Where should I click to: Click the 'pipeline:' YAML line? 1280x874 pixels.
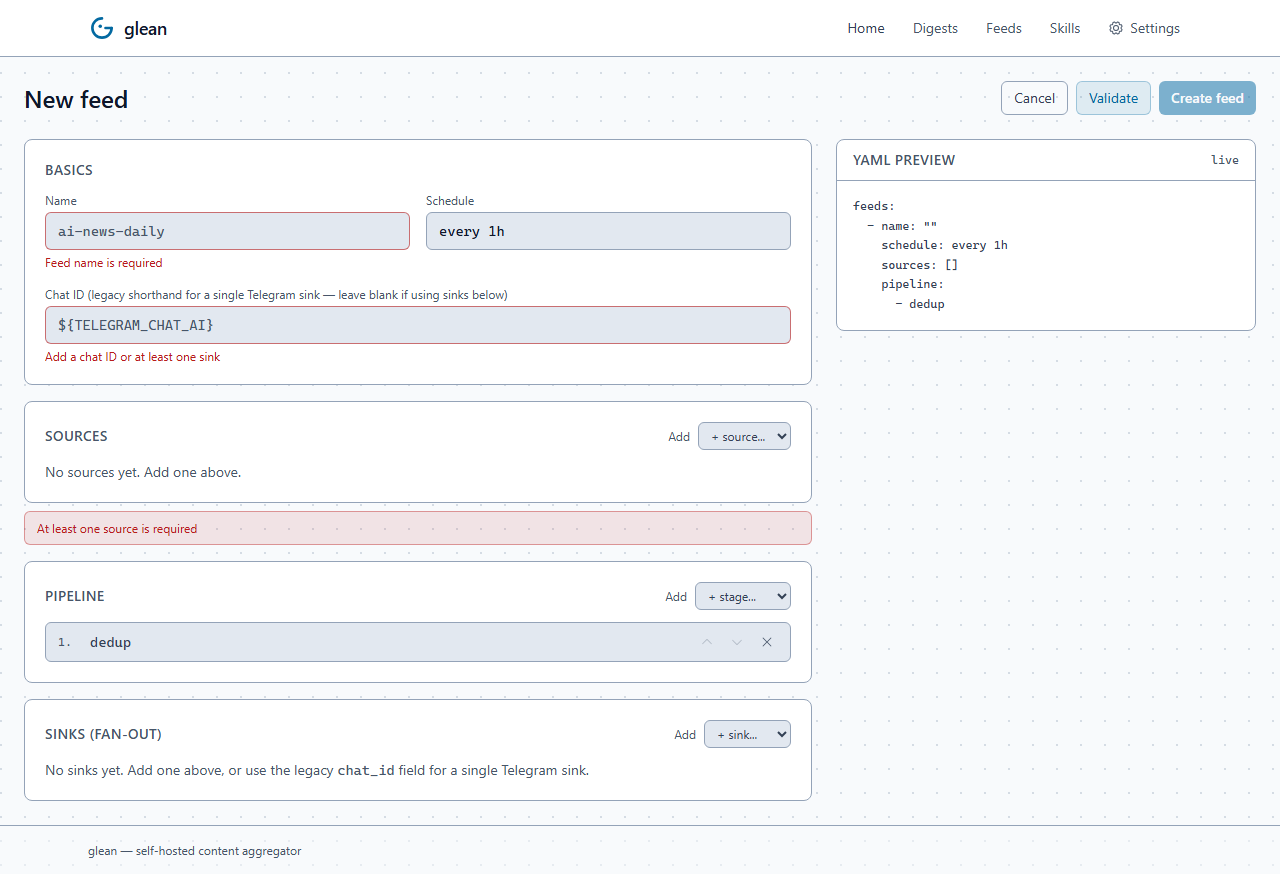pyautogui.click(x=912, y=284)
